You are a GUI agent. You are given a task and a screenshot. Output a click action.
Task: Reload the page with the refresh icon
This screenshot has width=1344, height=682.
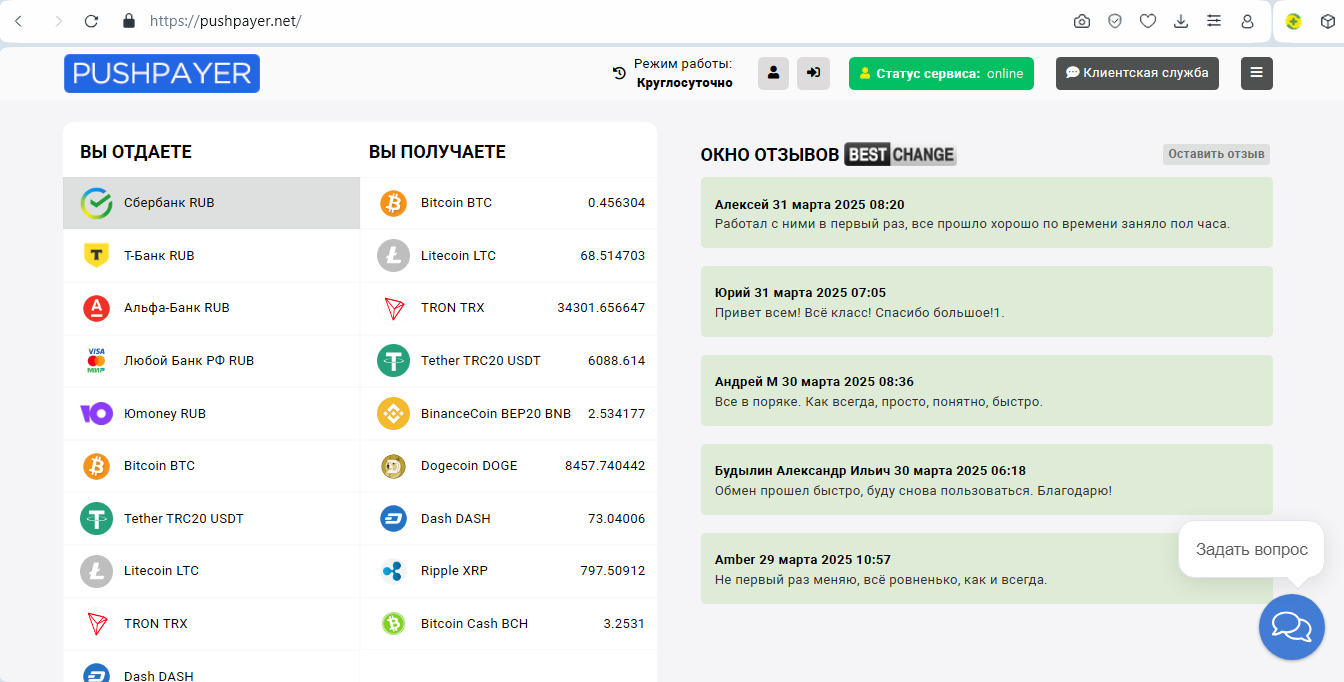pyautogui.click(x=91, y=21)
